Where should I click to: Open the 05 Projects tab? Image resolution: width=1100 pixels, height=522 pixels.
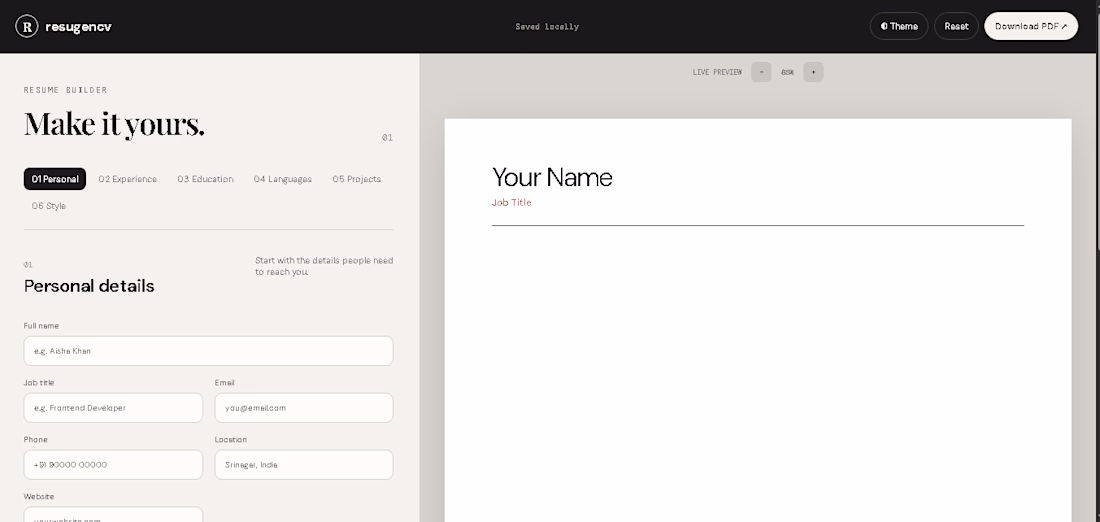click(x=356, y=179)
